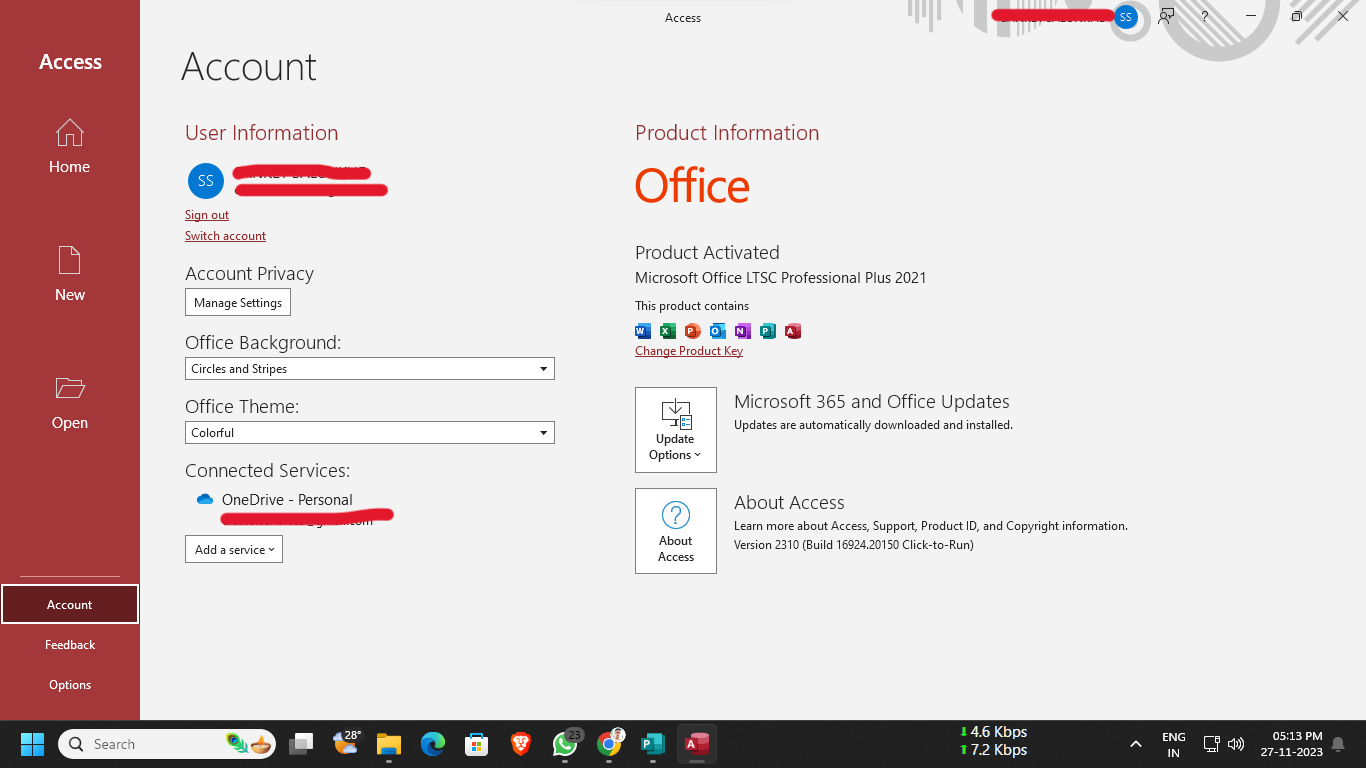This screenshot has width=1366, height=768.
Task: Open the Options menu item
Action: (x=70, y=685)
